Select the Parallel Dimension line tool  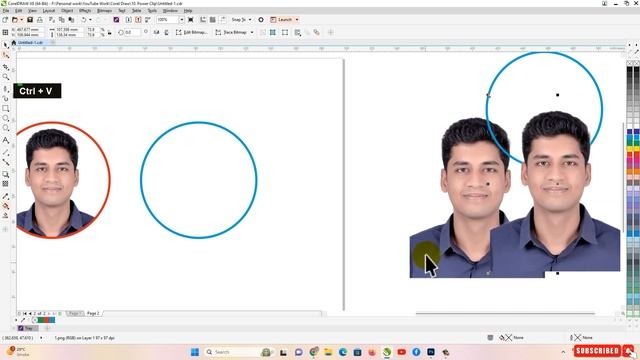click(x=6, y=152)
